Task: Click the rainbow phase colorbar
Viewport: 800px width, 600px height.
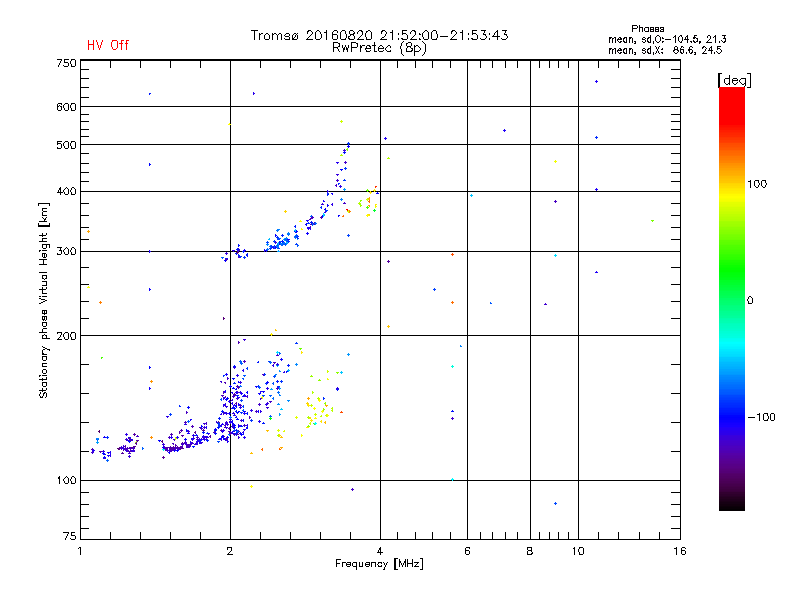Action: pos(732,298)
